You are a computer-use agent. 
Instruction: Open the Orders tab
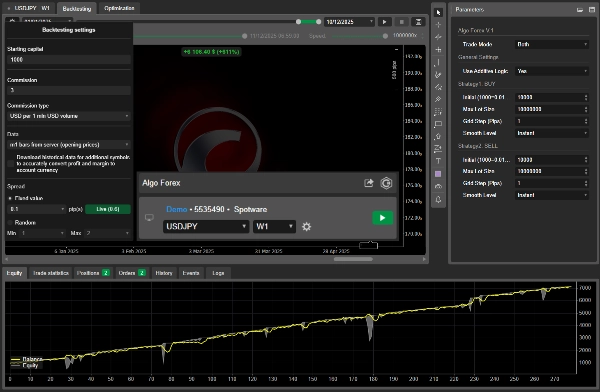[131, 273]
